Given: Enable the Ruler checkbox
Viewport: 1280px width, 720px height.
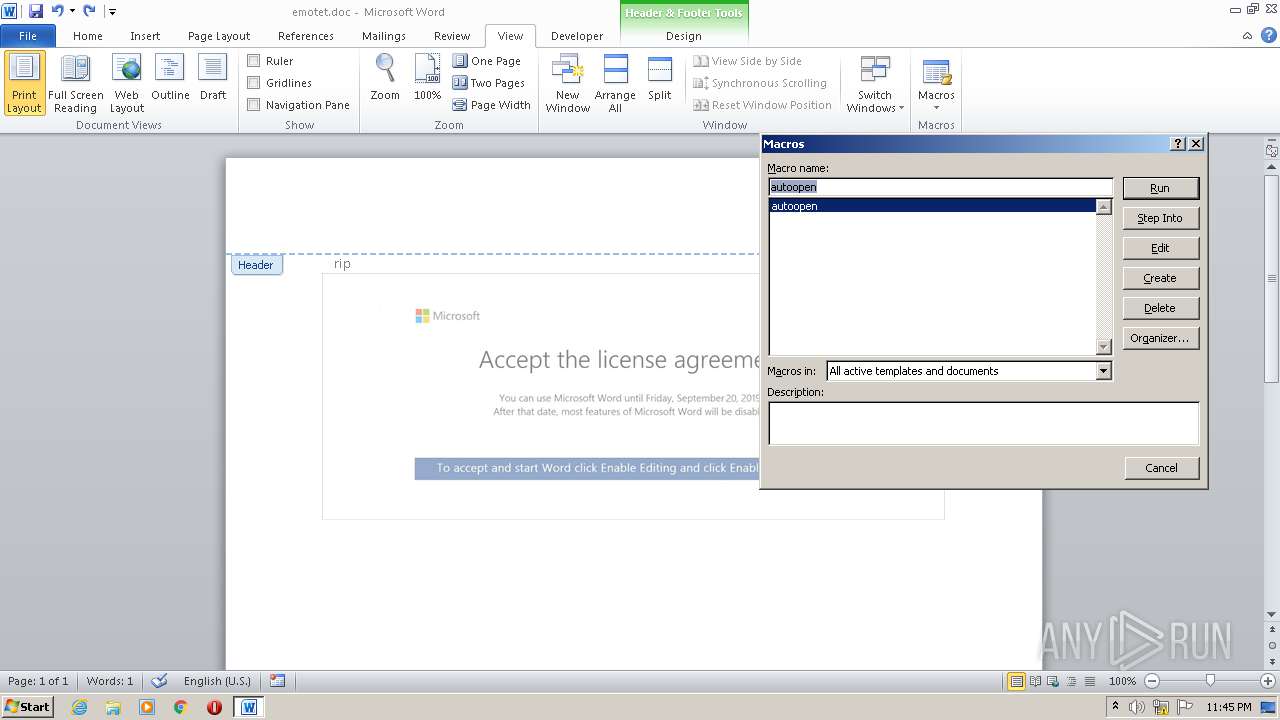Looking at the screenshot, I should (x=254, y=61).
